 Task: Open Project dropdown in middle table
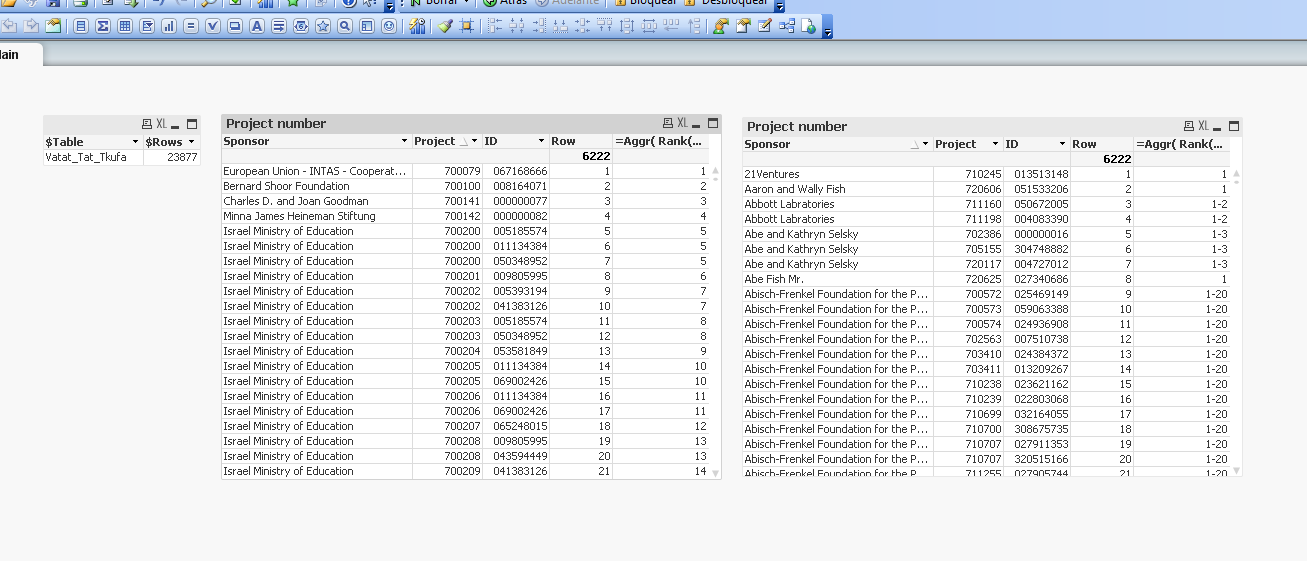click(474, 141)
